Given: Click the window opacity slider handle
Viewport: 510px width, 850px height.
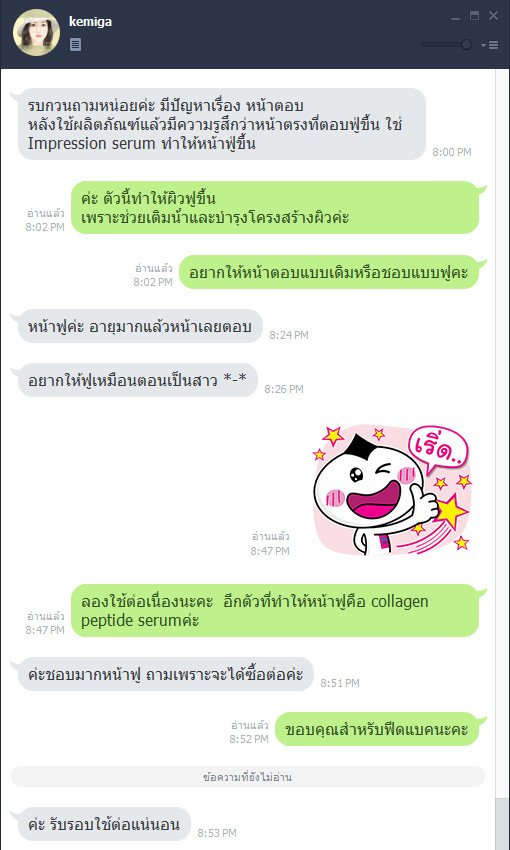Looking at the screenshot, I should (x=466, y=45).
